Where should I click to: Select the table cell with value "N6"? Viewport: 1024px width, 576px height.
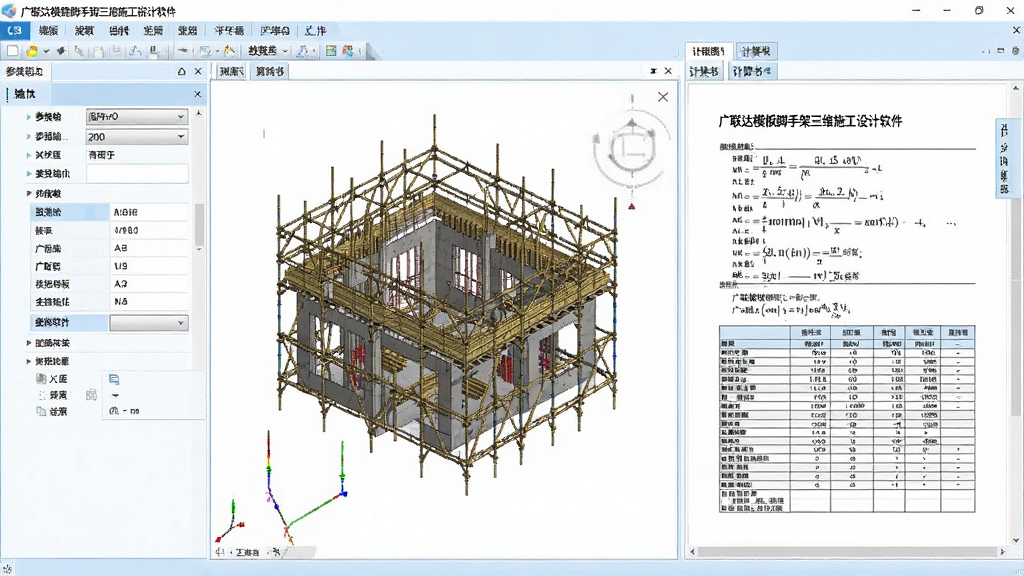pyautogui.click(x=149, y=302)
